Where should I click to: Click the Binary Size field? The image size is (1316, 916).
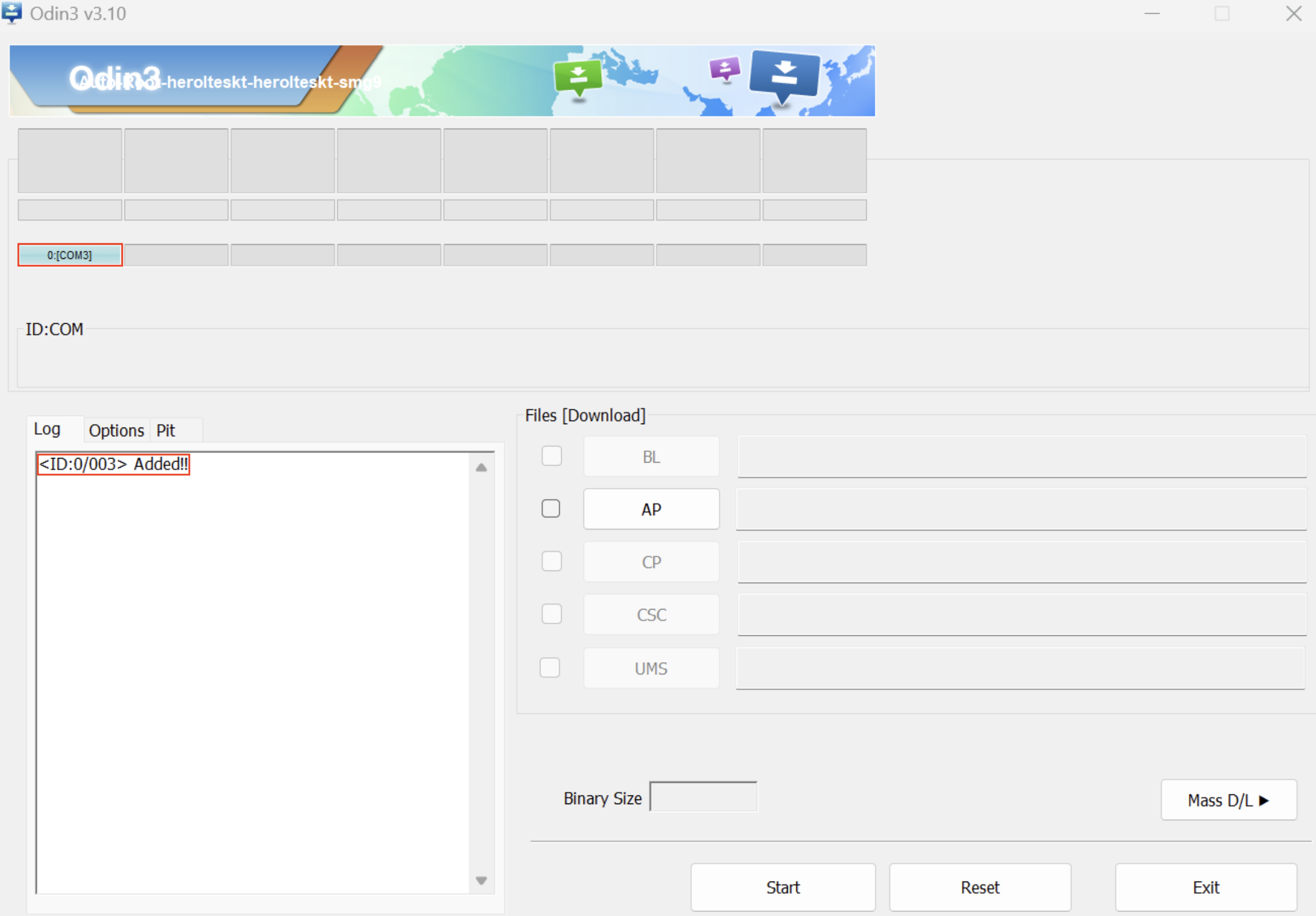tap(703, 797)
